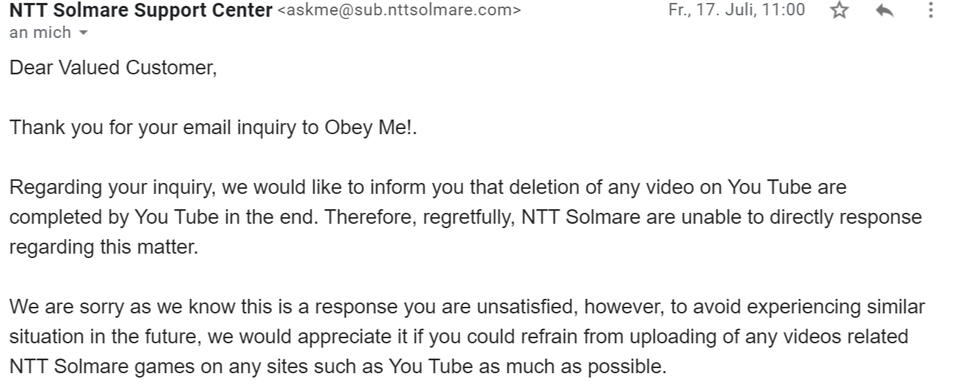960x387 pixels.
Task: Click the line starting 'situation in the future'
Action: tap(459, 336)
